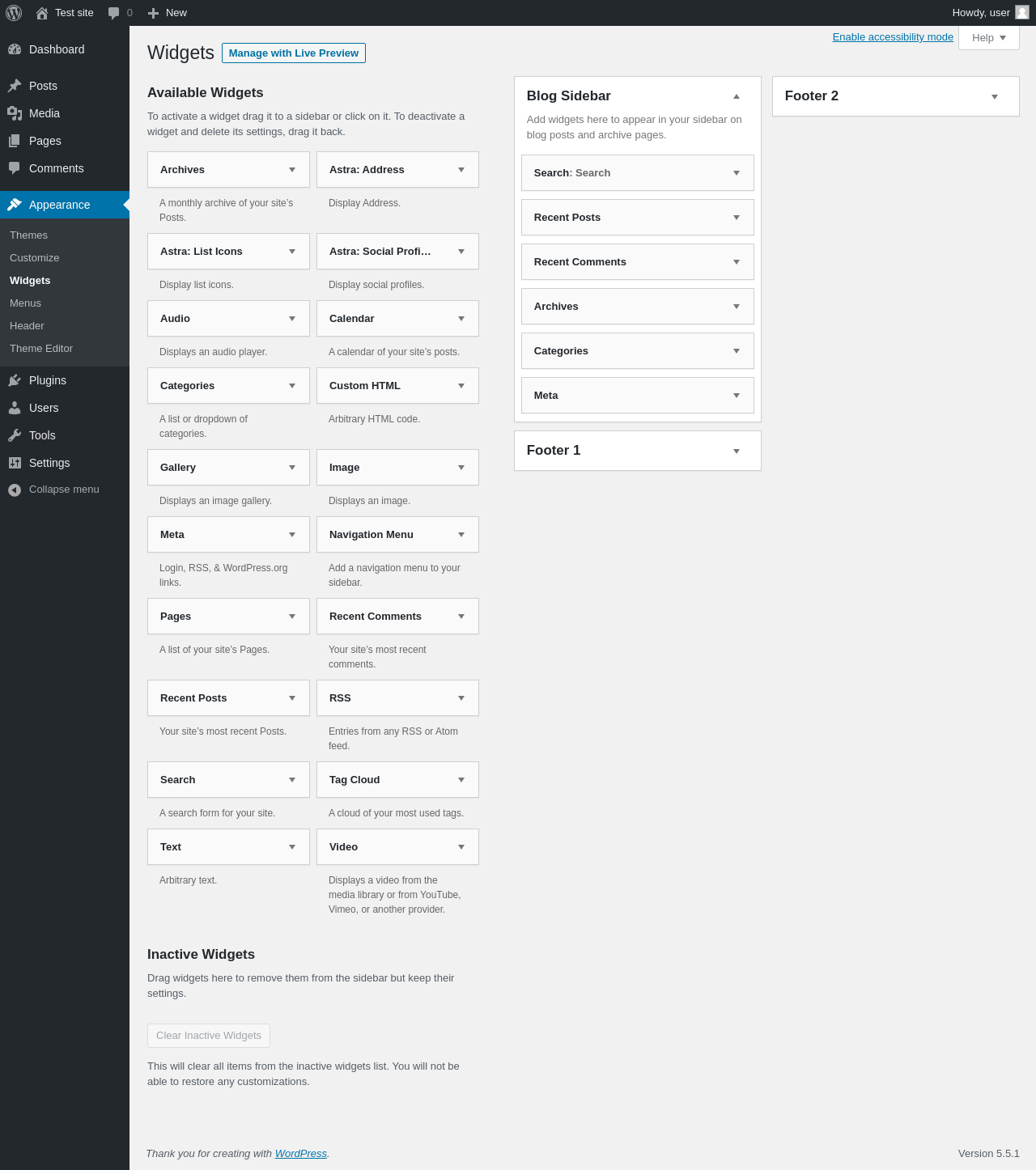This screenshot has width=1036, height=1170.
Task: Expand the Navigation Menu available widget
Action: pos(461,535)
